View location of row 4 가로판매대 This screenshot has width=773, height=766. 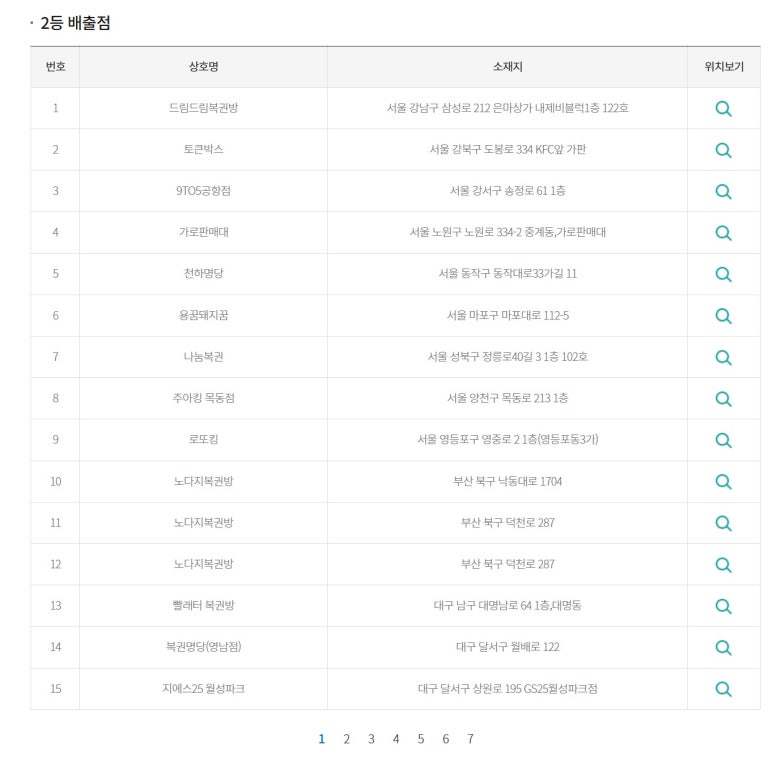723,233
